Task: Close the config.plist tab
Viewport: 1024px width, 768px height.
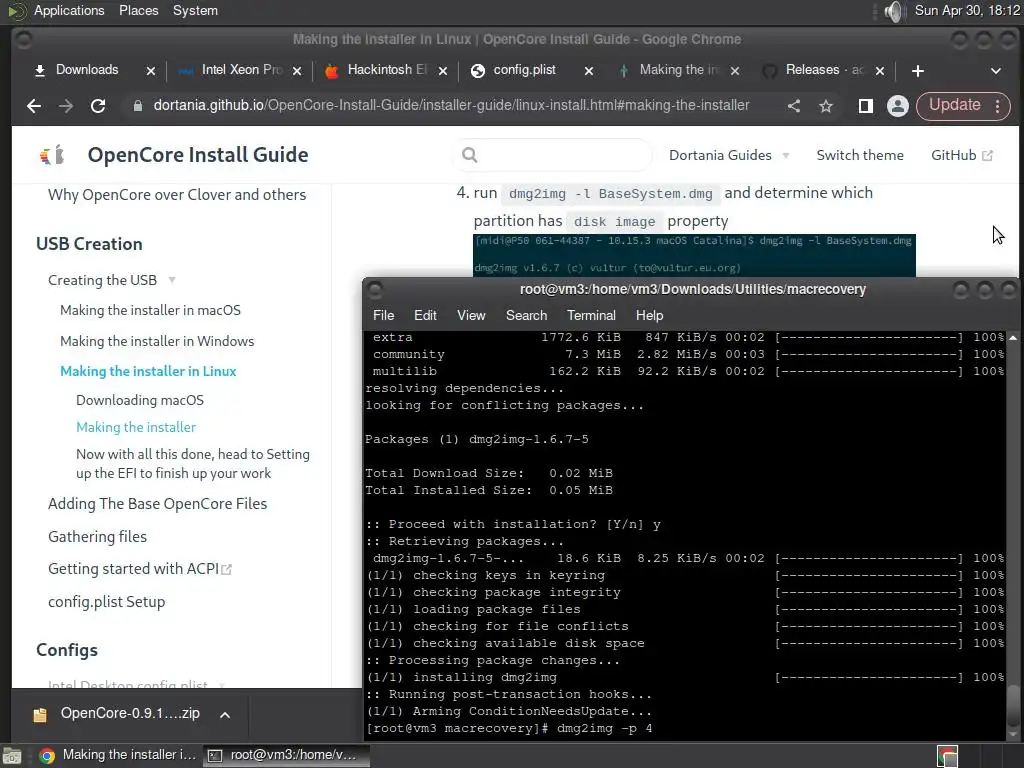Action: (589, 71)
